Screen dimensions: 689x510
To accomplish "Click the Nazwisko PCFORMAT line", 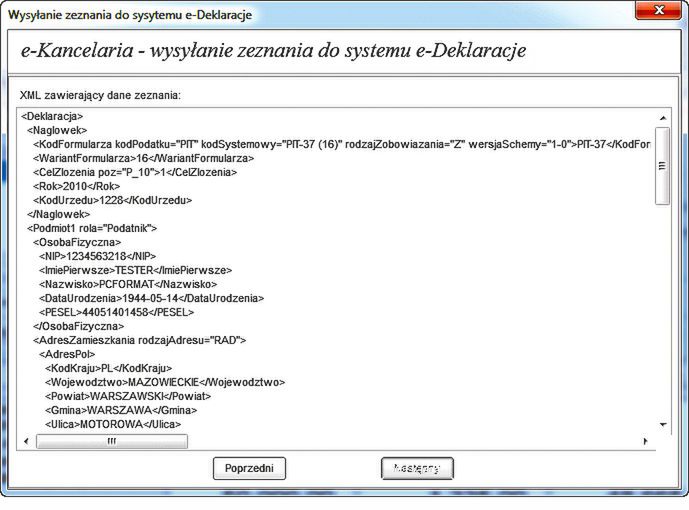I will (x=128, y=284).
